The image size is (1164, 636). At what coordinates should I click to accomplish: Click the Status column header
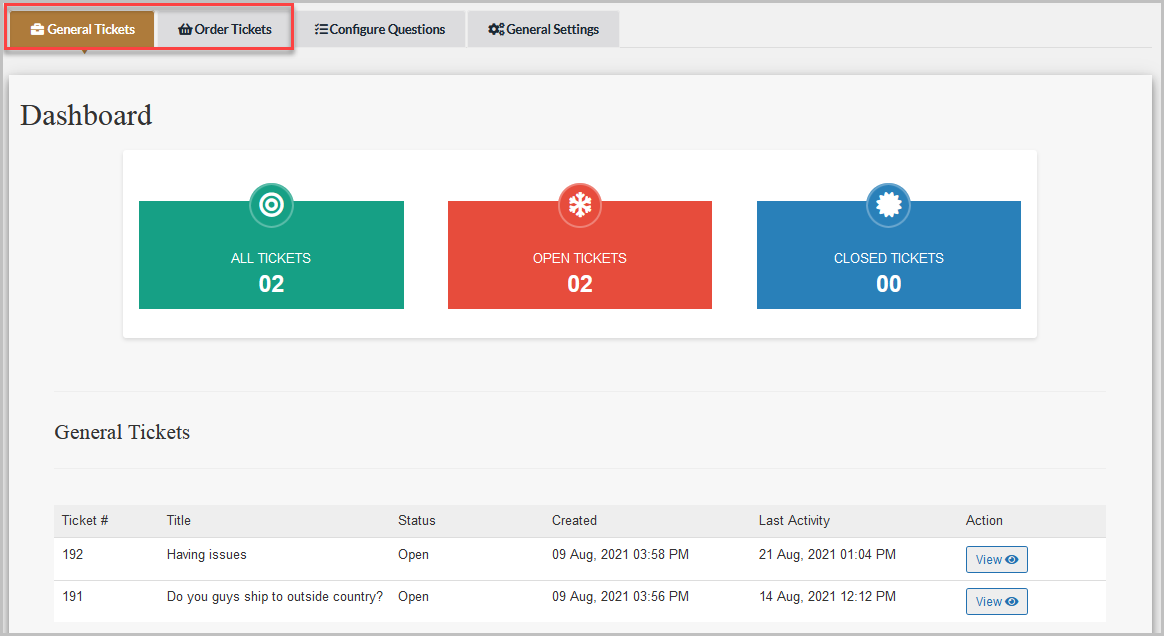click(416, 520)
